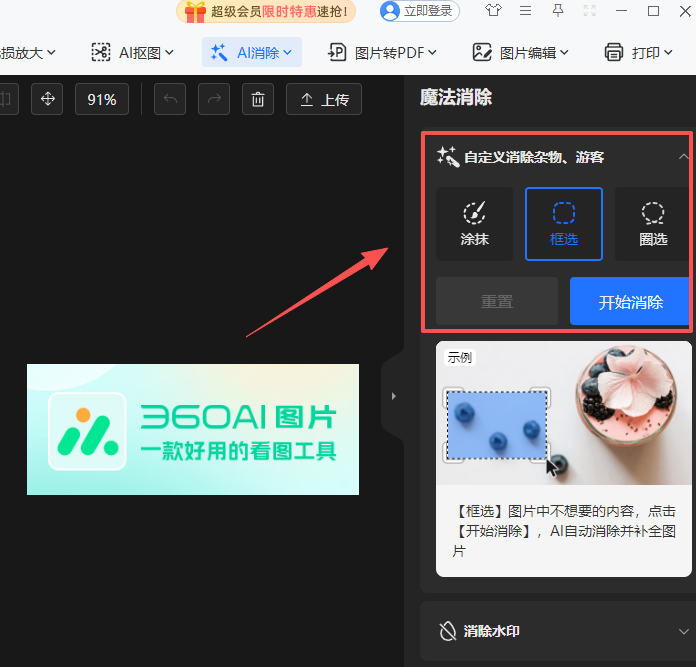
Task: Click the user avatar icon
Action: pyautogui.click(x=390, y=11)
